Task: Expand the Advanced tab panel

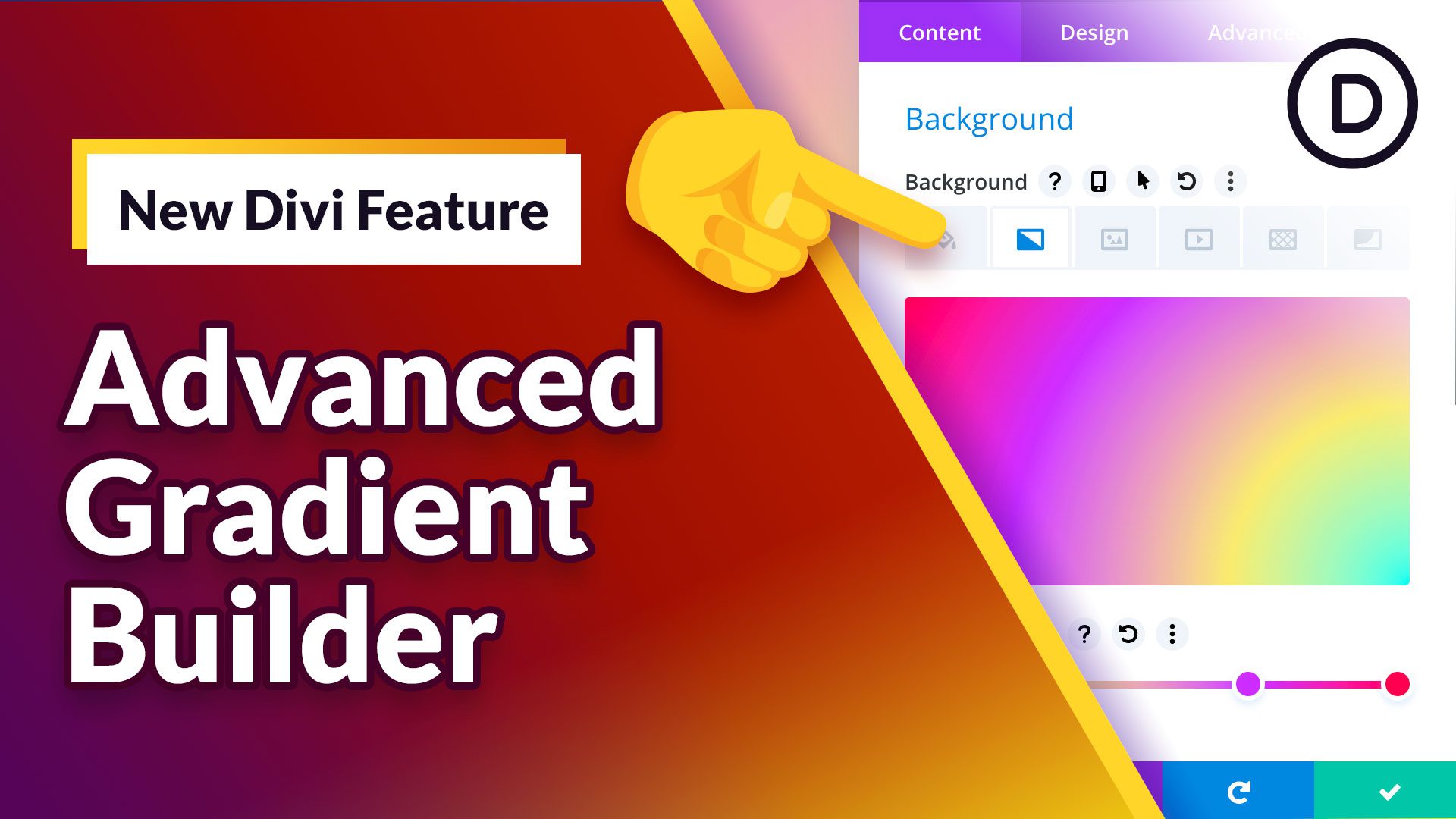Action: click(x=1256, y=32)
